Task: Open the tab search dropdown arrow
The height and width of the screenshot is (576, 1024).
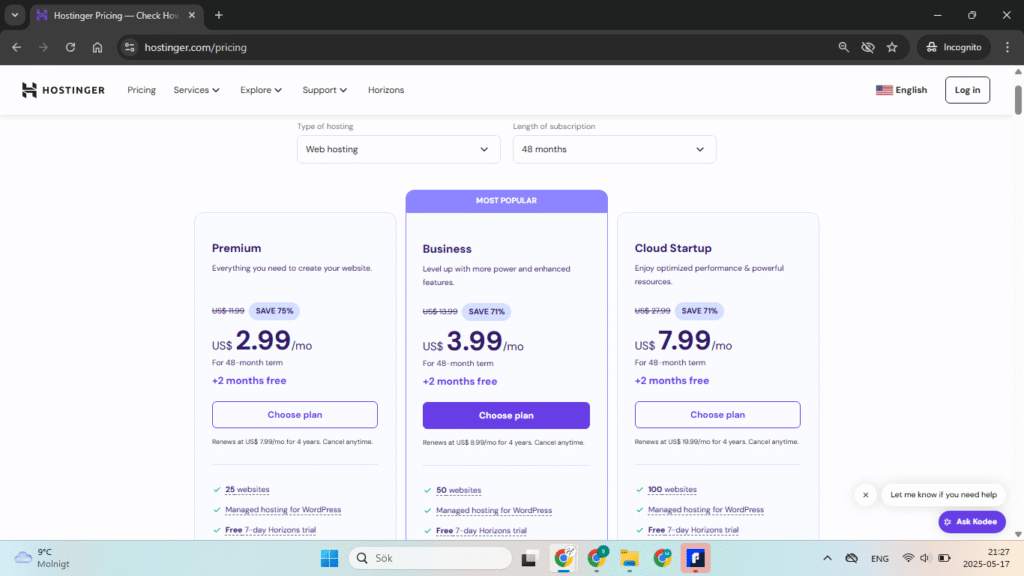Action: coord(14,15)
